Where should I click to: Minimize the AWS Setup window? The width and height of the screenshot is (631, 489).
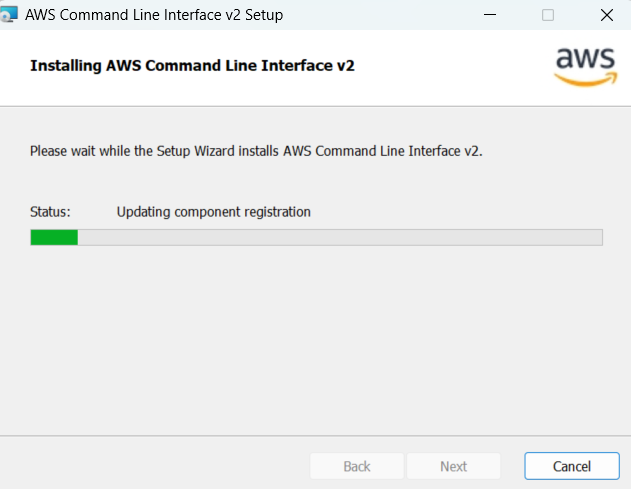click(x=490, y=15)
